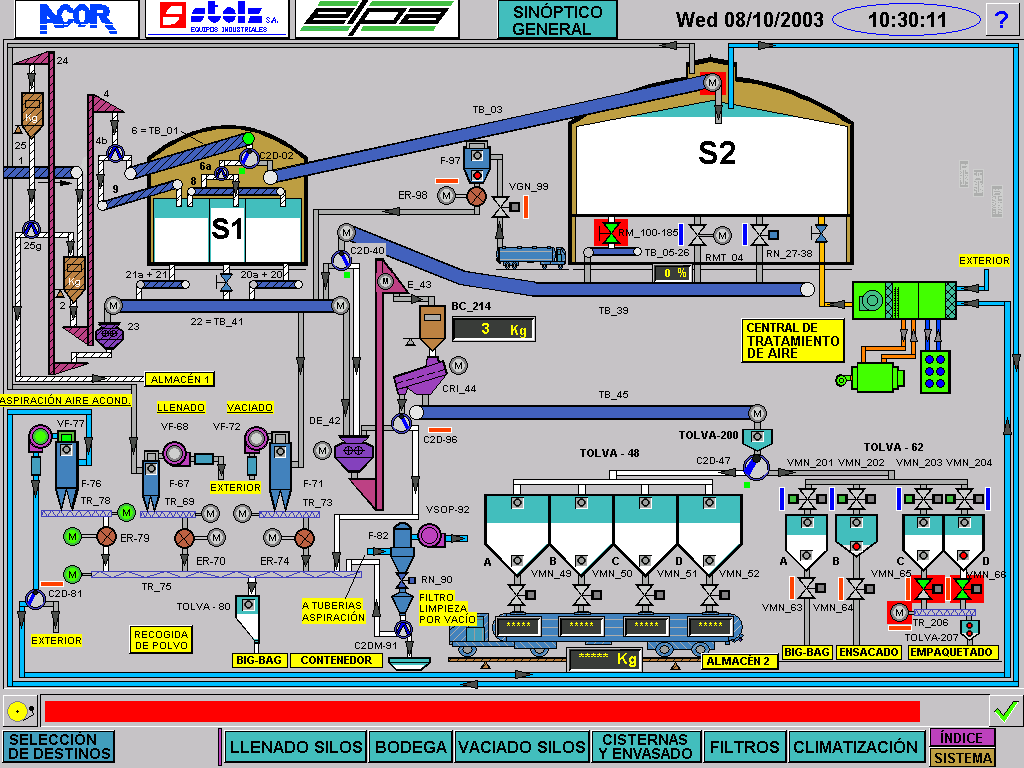Click the red alarm message bar
1024x768 pixels.
pos(482,711)
